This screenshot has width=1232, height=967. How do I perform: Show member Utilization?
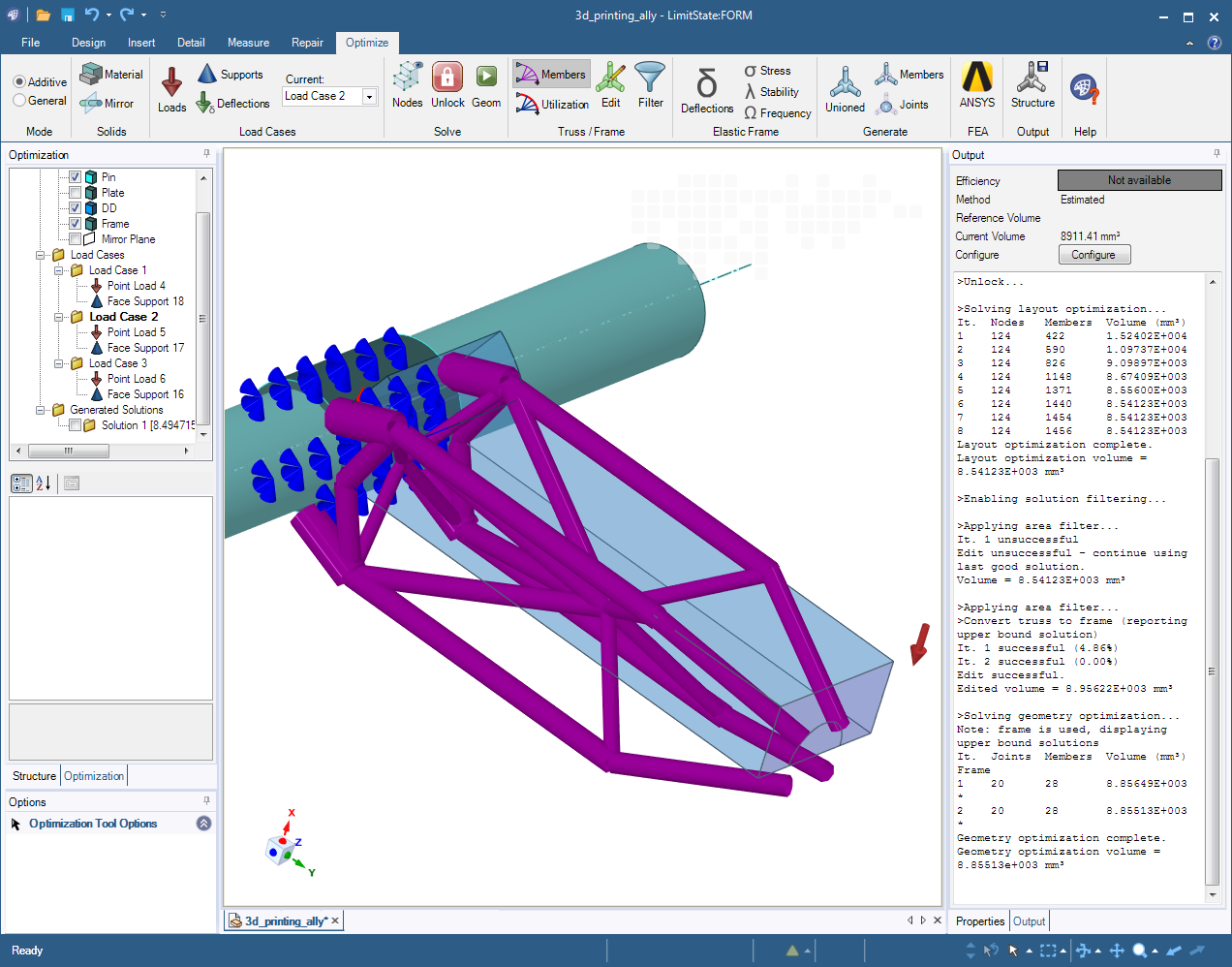(x=552, y=104)
